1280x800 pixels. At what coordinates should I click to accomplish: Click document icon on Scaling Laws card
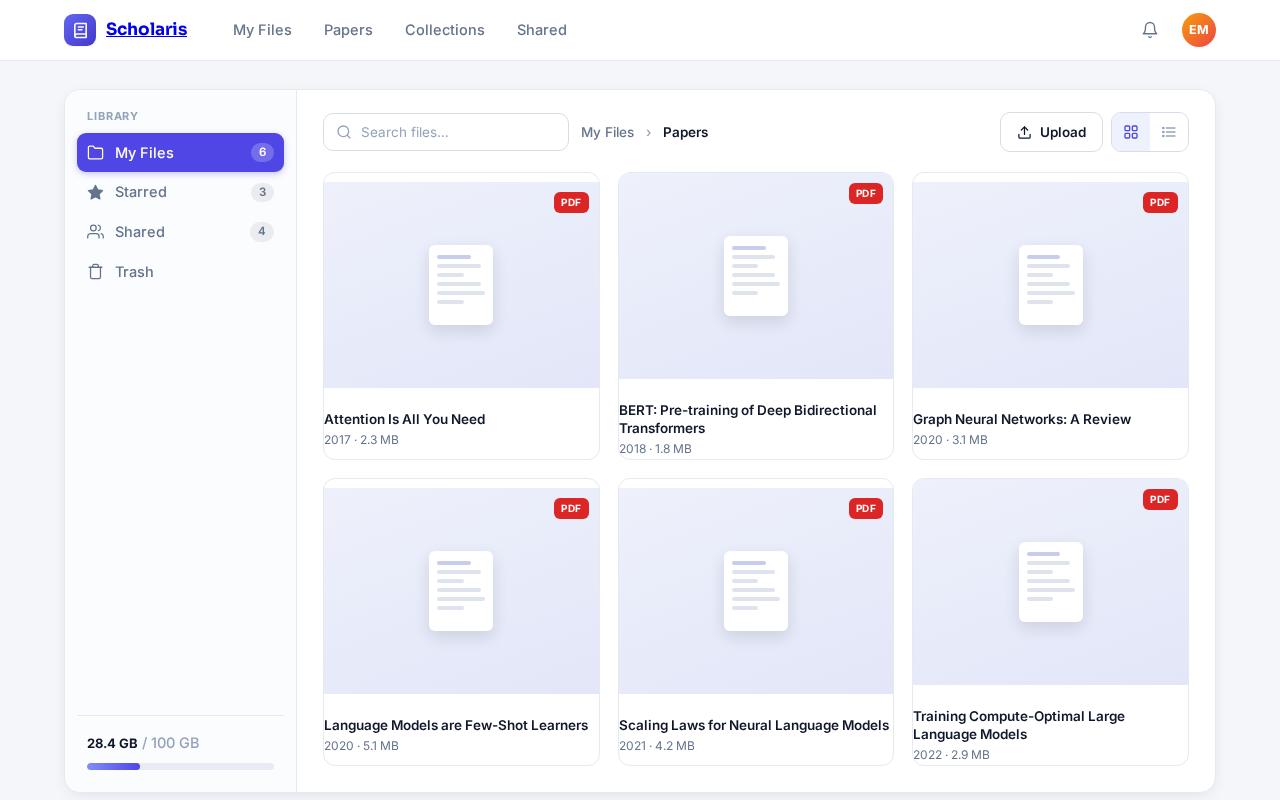coord(756,591)
